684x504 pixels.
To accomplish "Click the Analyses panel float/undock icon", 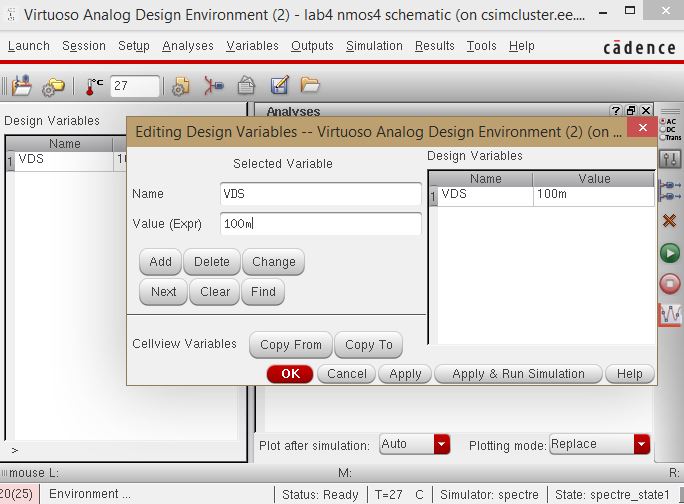I will point(630,111).
